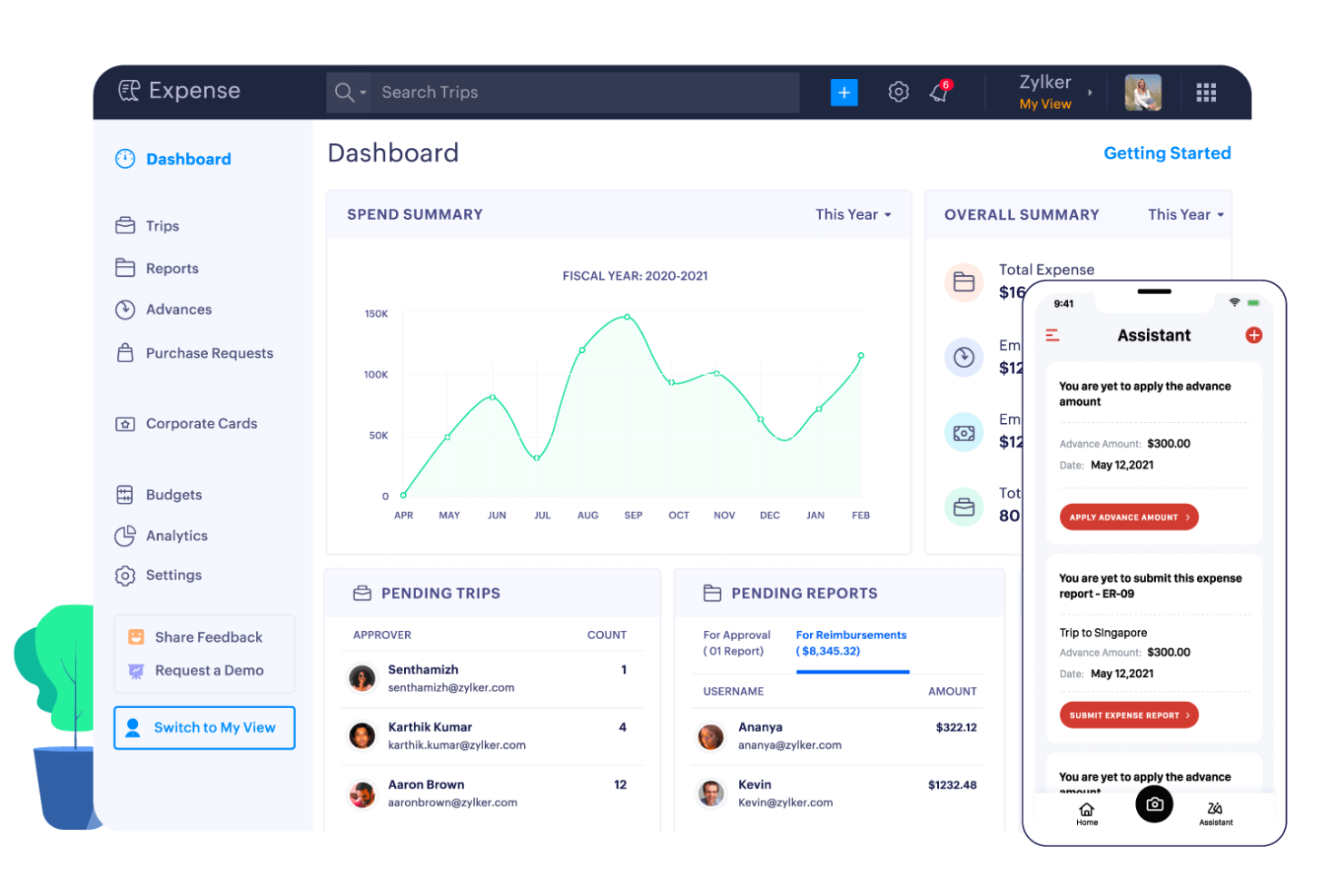View Corporate Cards
The height and width of the screenshot is (896, 1344).
[202, 423]
